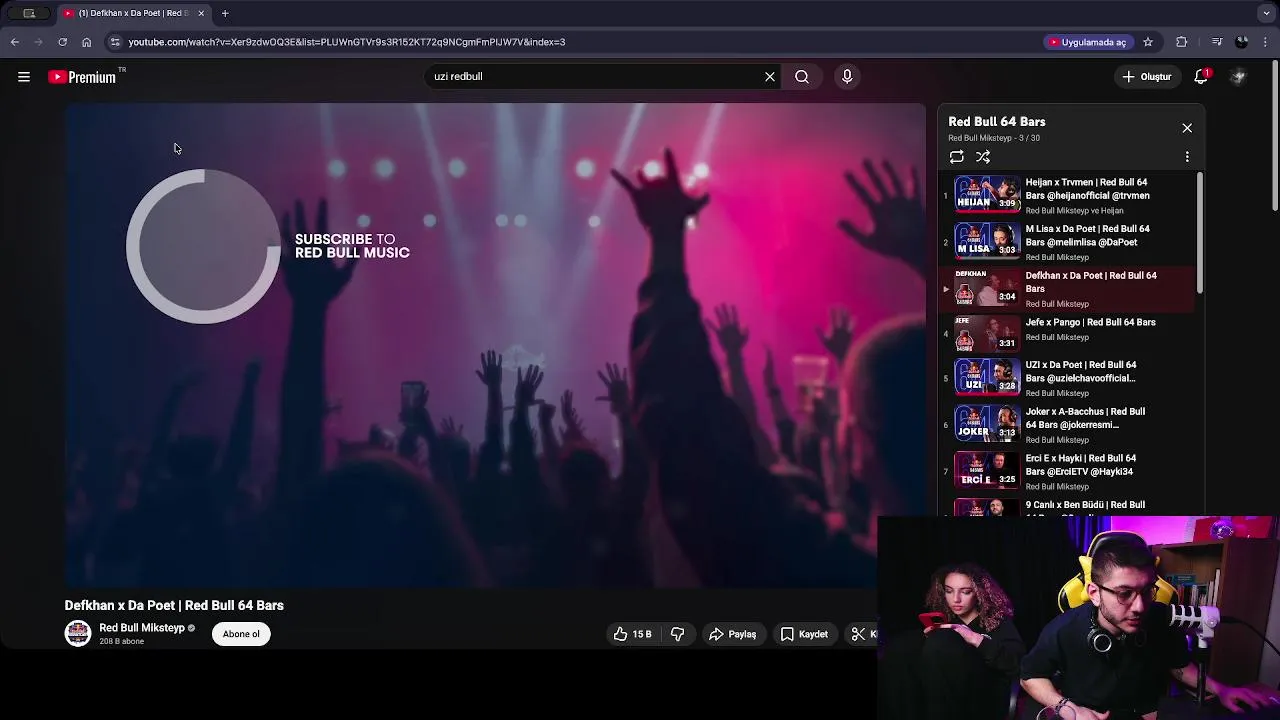Screen dimensions: 1280x720
Task: Open the Red Bull Miksteyp channel avatar
Action: pyautogui.click(x=78, y=634)
